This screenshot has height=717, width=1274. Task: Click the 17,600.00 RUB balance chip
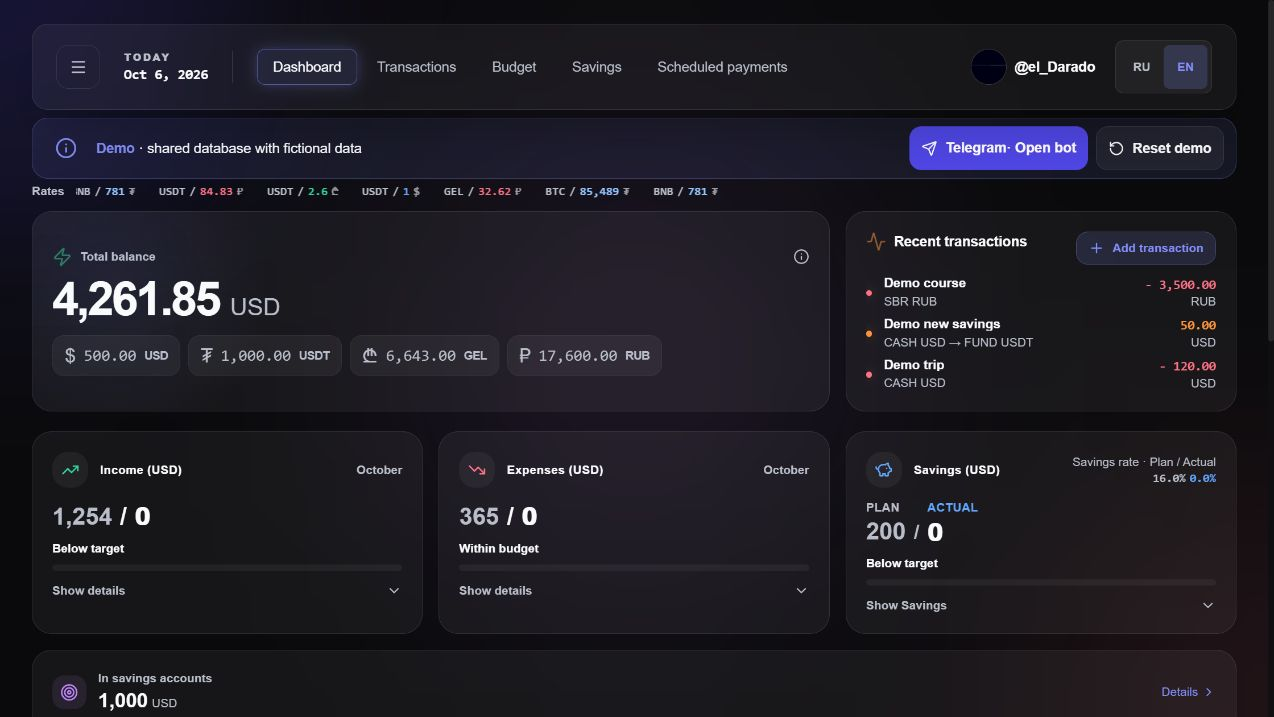(x=584, y=355)
